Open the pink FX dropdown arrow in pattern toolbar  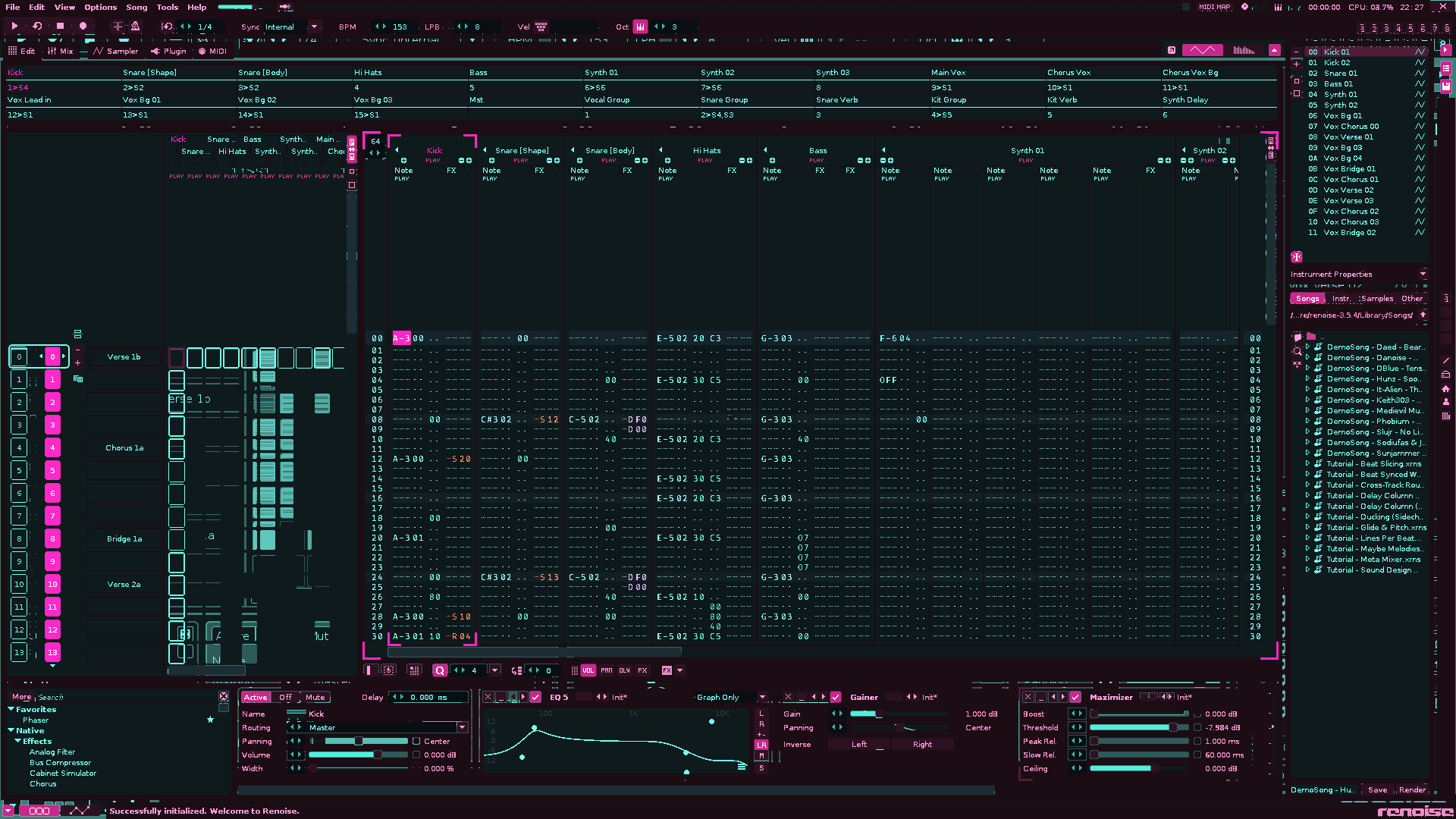679,670
